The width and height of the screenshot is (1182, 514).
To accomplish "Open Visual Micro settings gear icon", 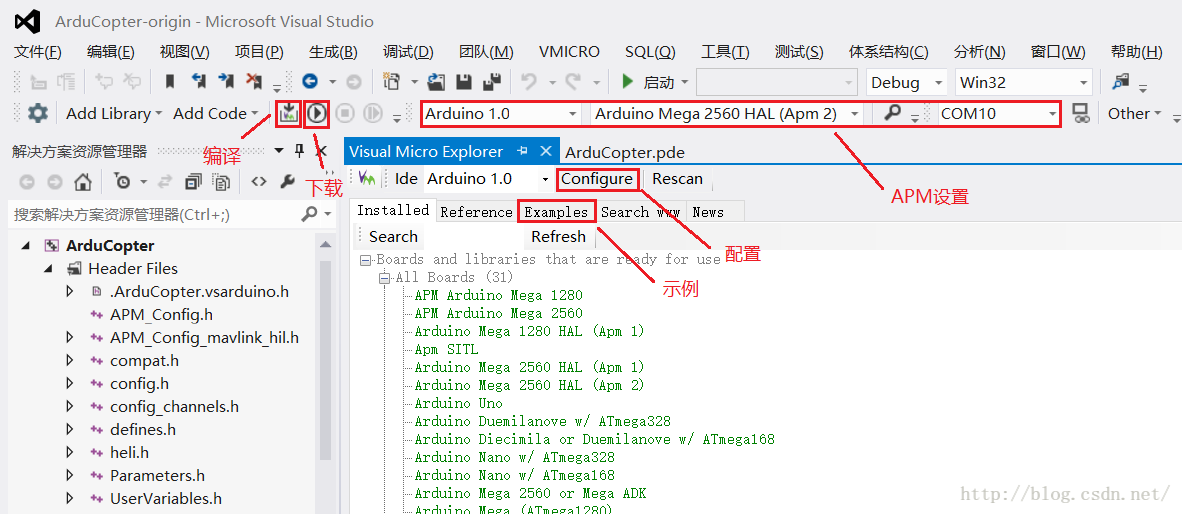I will tap(38, 114).
